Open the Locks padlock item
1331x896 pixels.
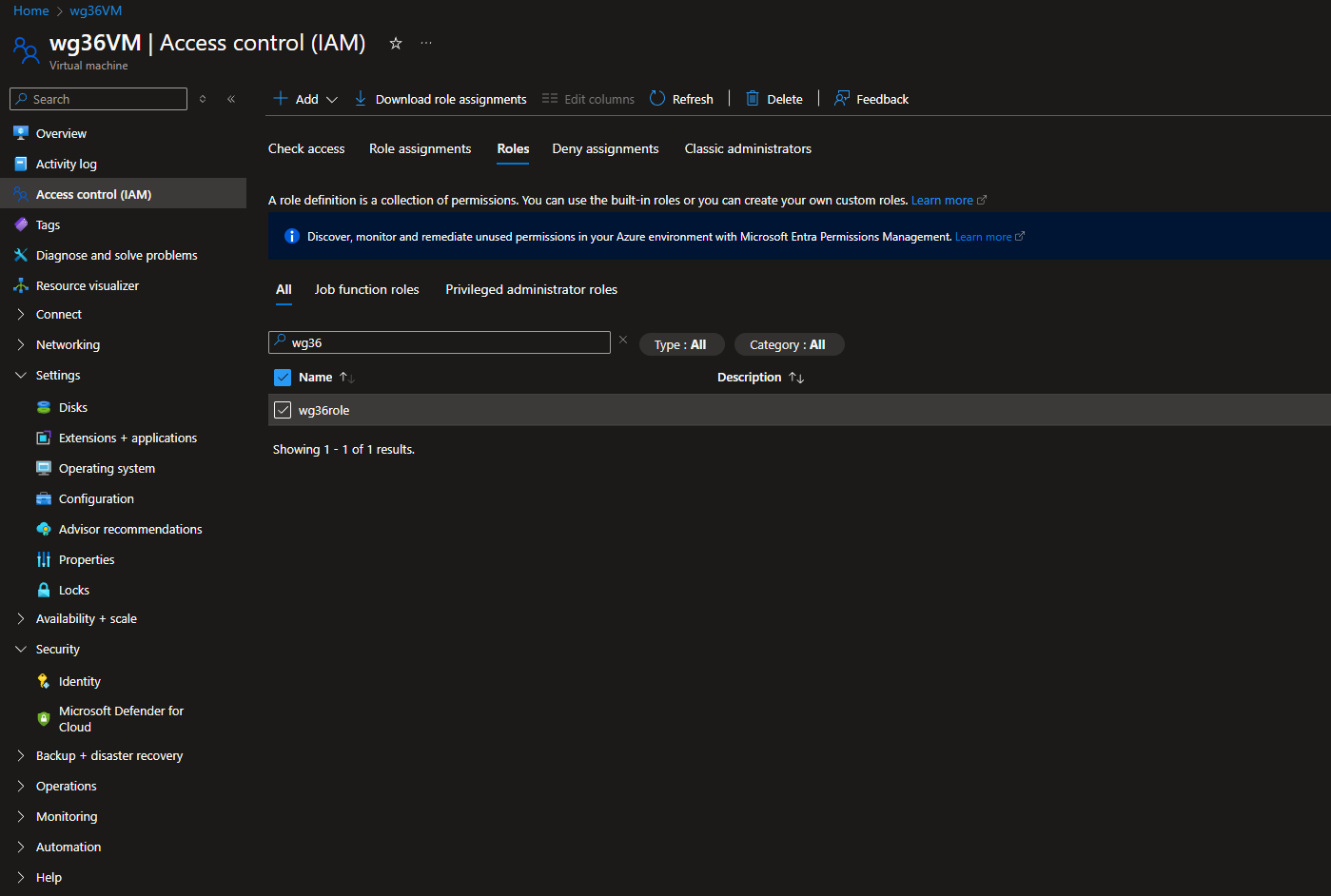click(73, 590)
